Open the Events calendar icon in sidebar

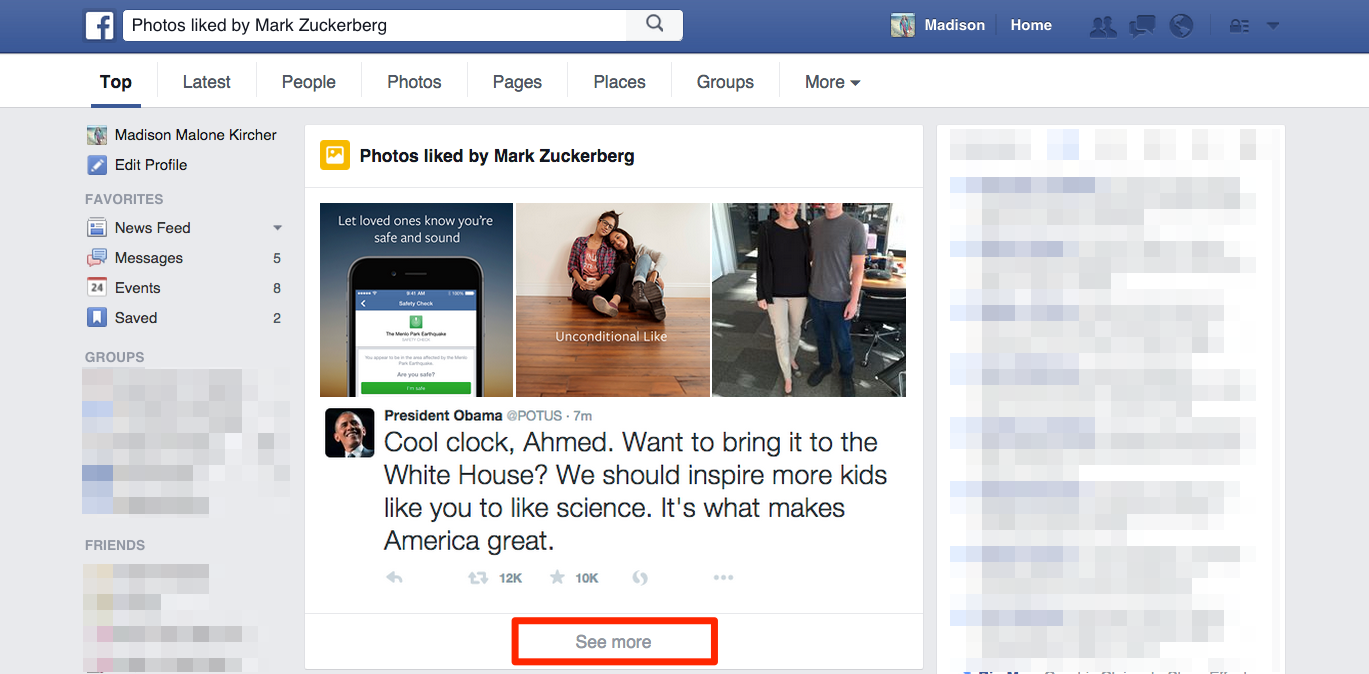click(97, 287)
